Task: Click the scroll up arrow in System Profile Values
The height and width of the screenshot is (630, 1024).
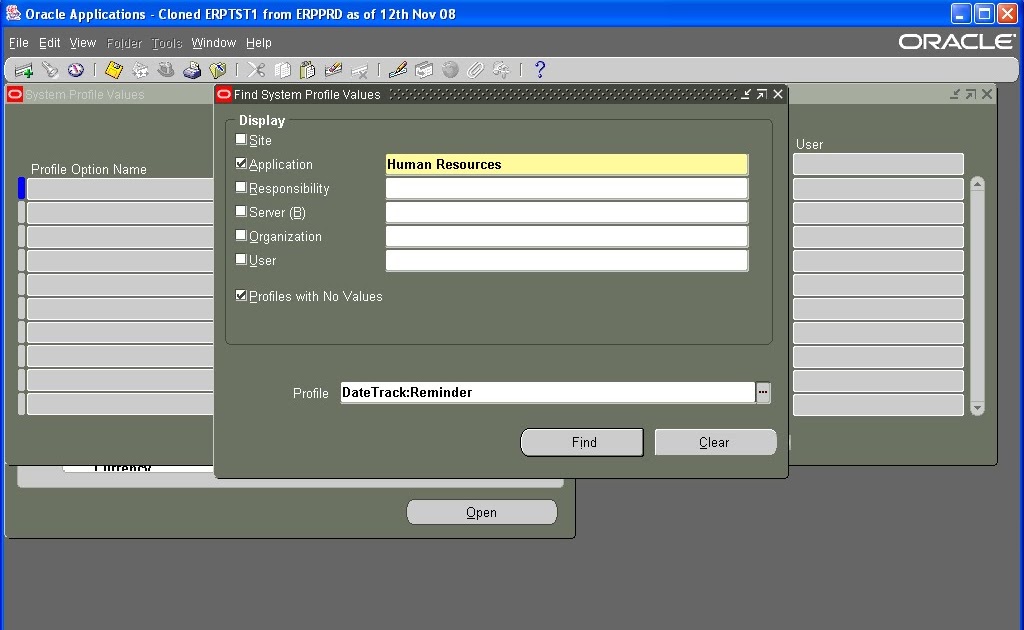Action: tap(977, 184)
